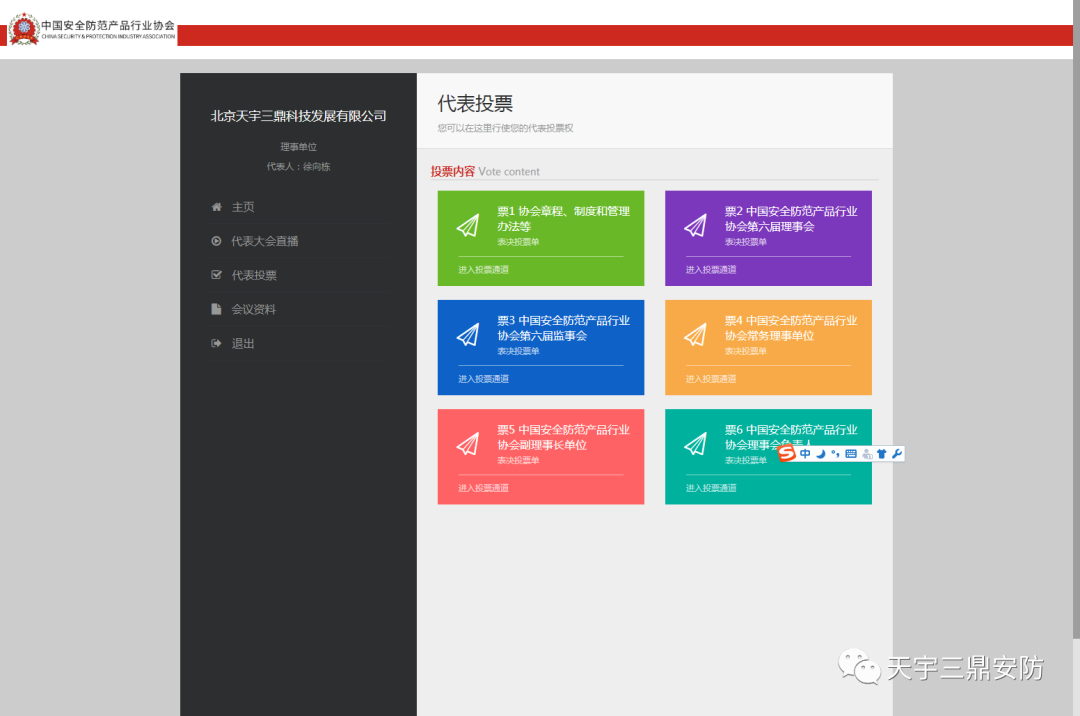The width and height of the screenshot is (1080, 716).
Task: Click the paper plane icon on red 票5 card
Action: tap(468, 444)
